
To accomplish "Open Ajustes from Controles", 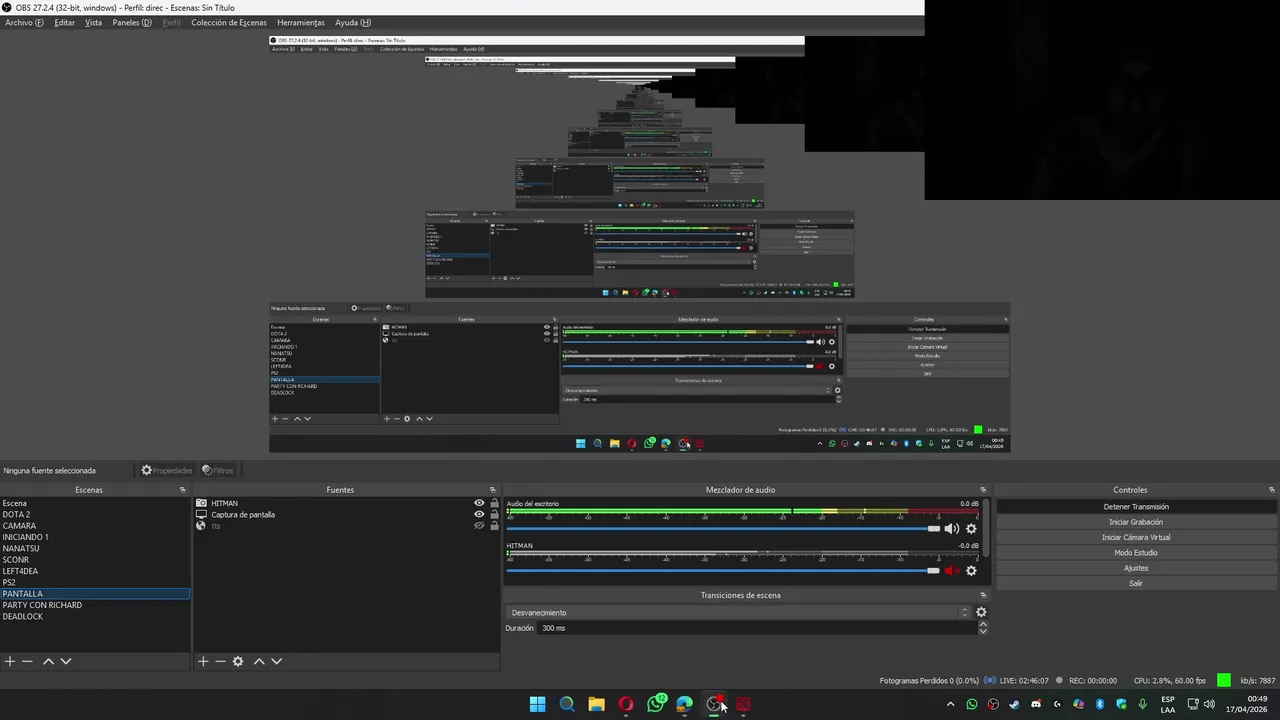I will [1136, 568].
